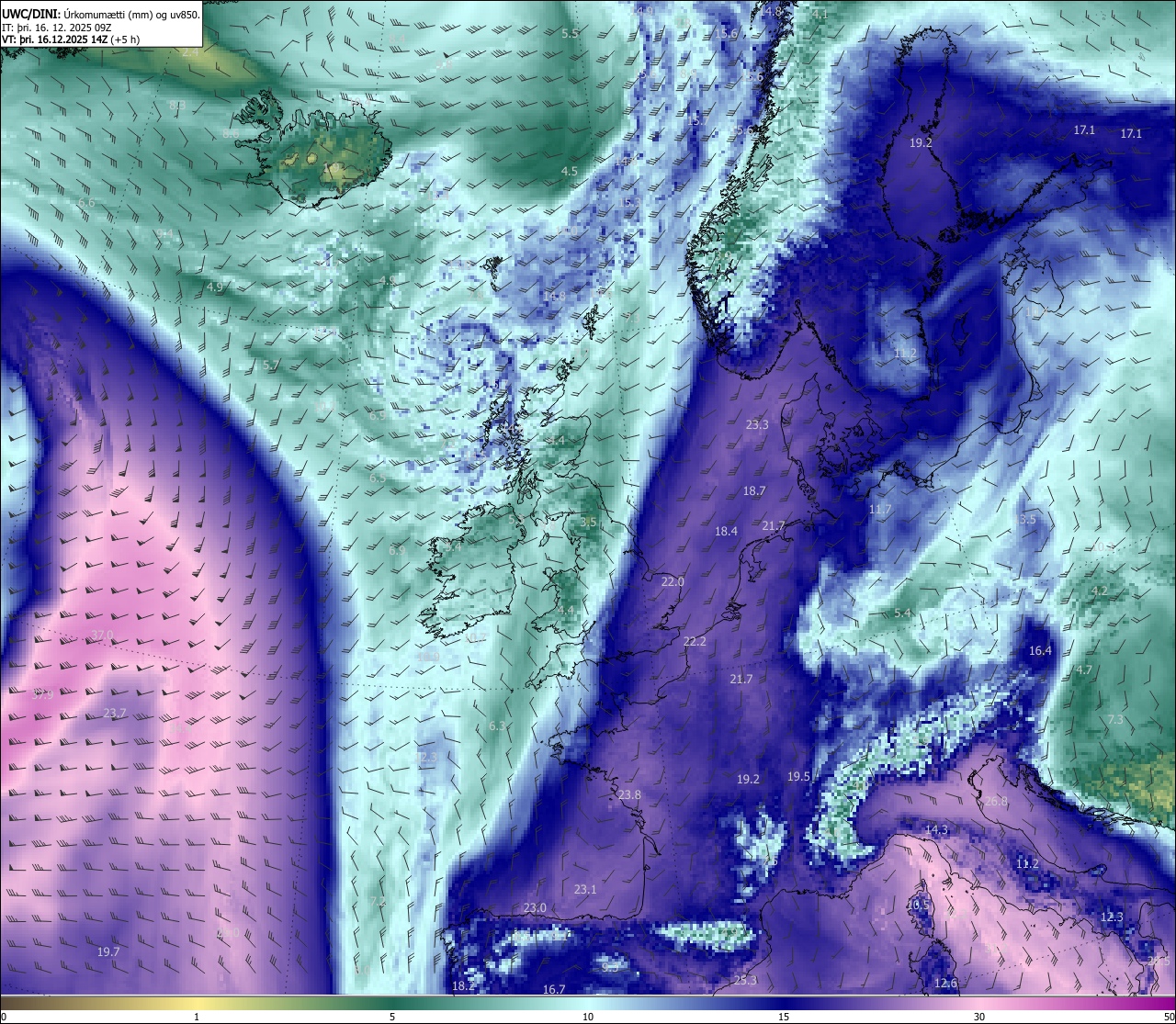Click the 26.8 value on the map
The width and height of the screenshot is (1176, 1024).
pos(996,801)
